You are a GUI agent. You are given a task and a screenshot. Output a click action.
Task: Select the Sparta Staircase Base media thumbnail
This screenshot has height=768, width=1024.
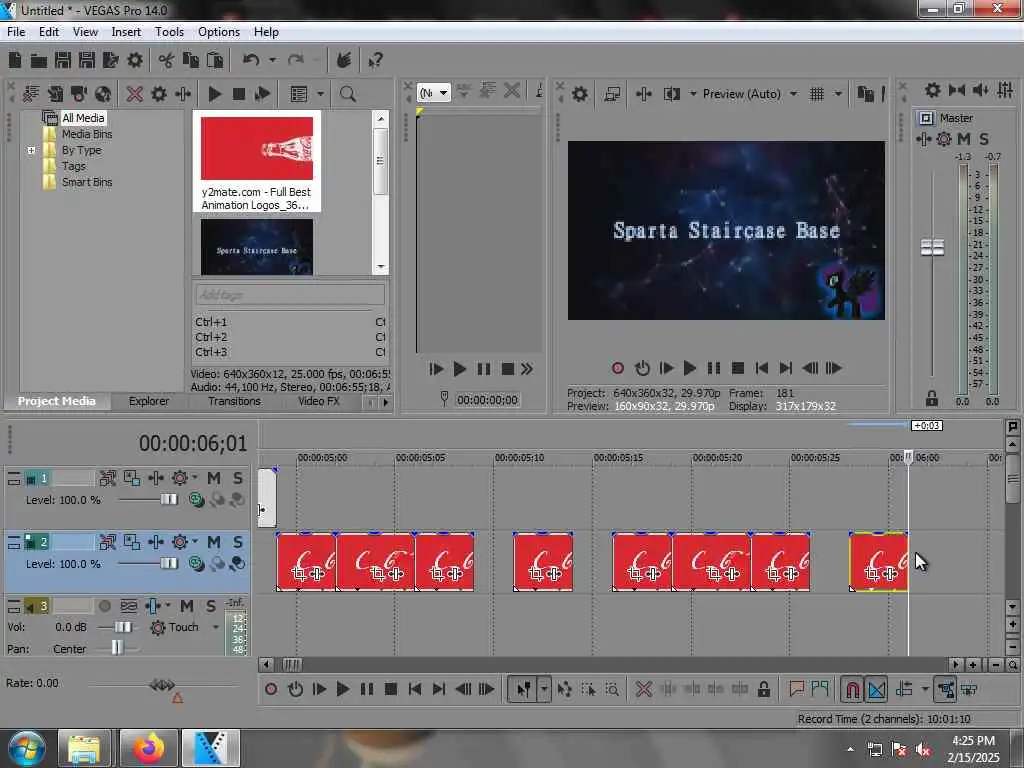click(x=257, y=247)
